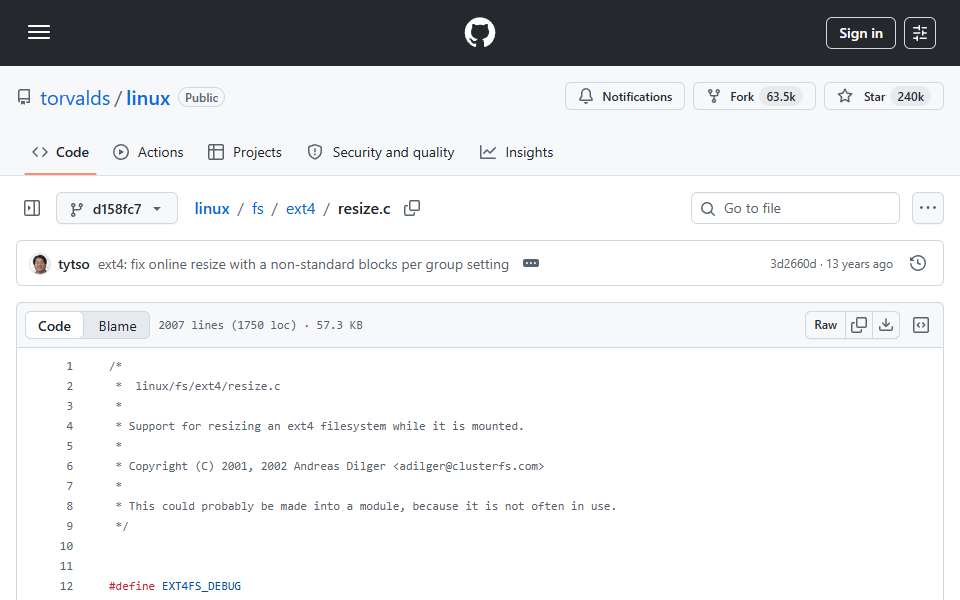
Task: Copy raw file contents icon
Action: tap(859, 325)
